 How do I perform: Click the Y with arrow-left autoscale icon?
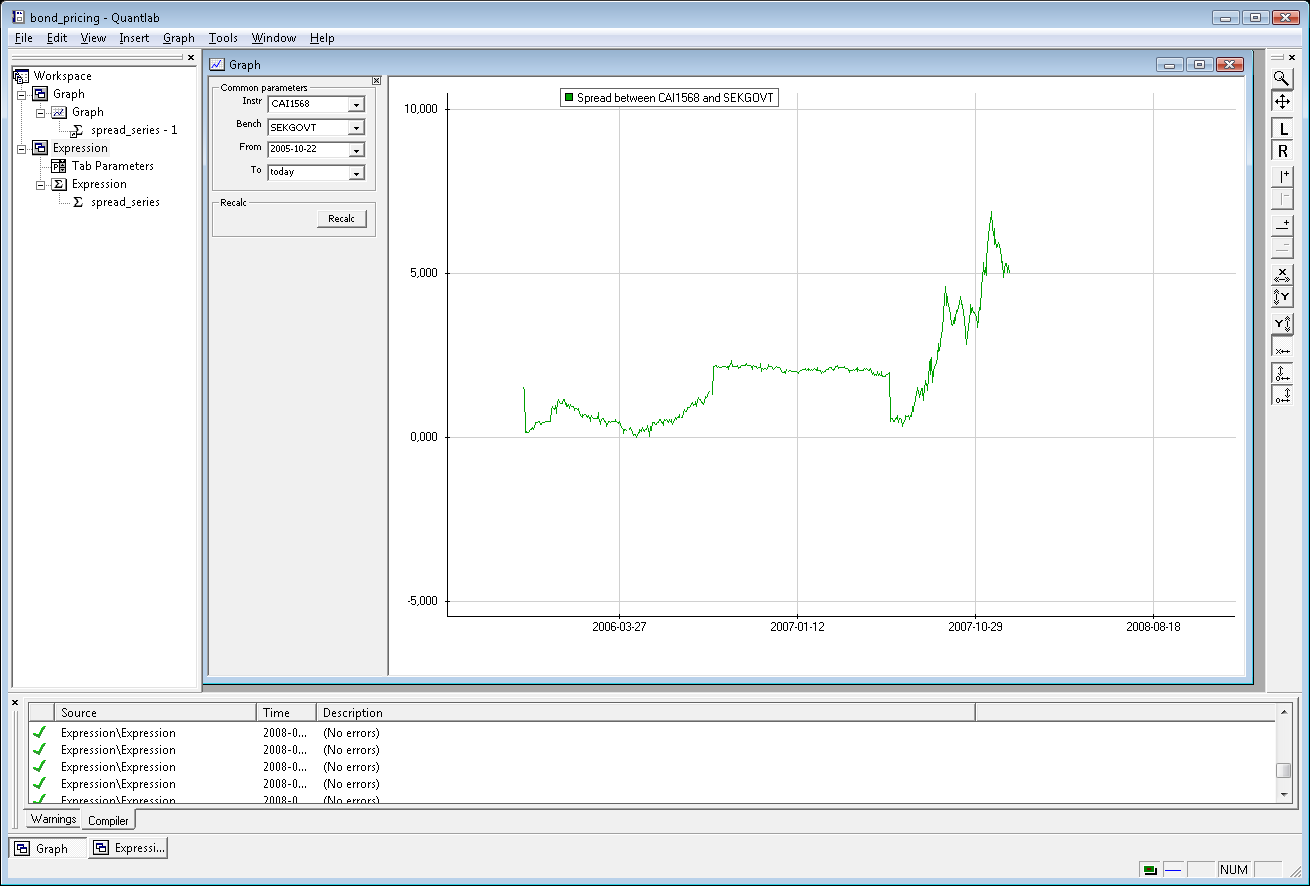(x=1282, y=297)
